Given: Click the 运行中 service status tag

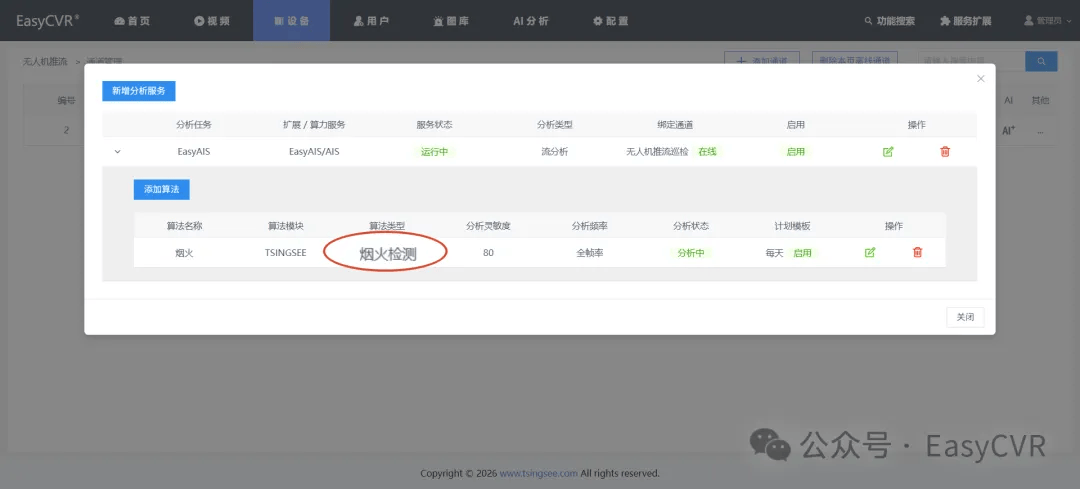Looking at the screenshot, I should [x=435, y=152].
